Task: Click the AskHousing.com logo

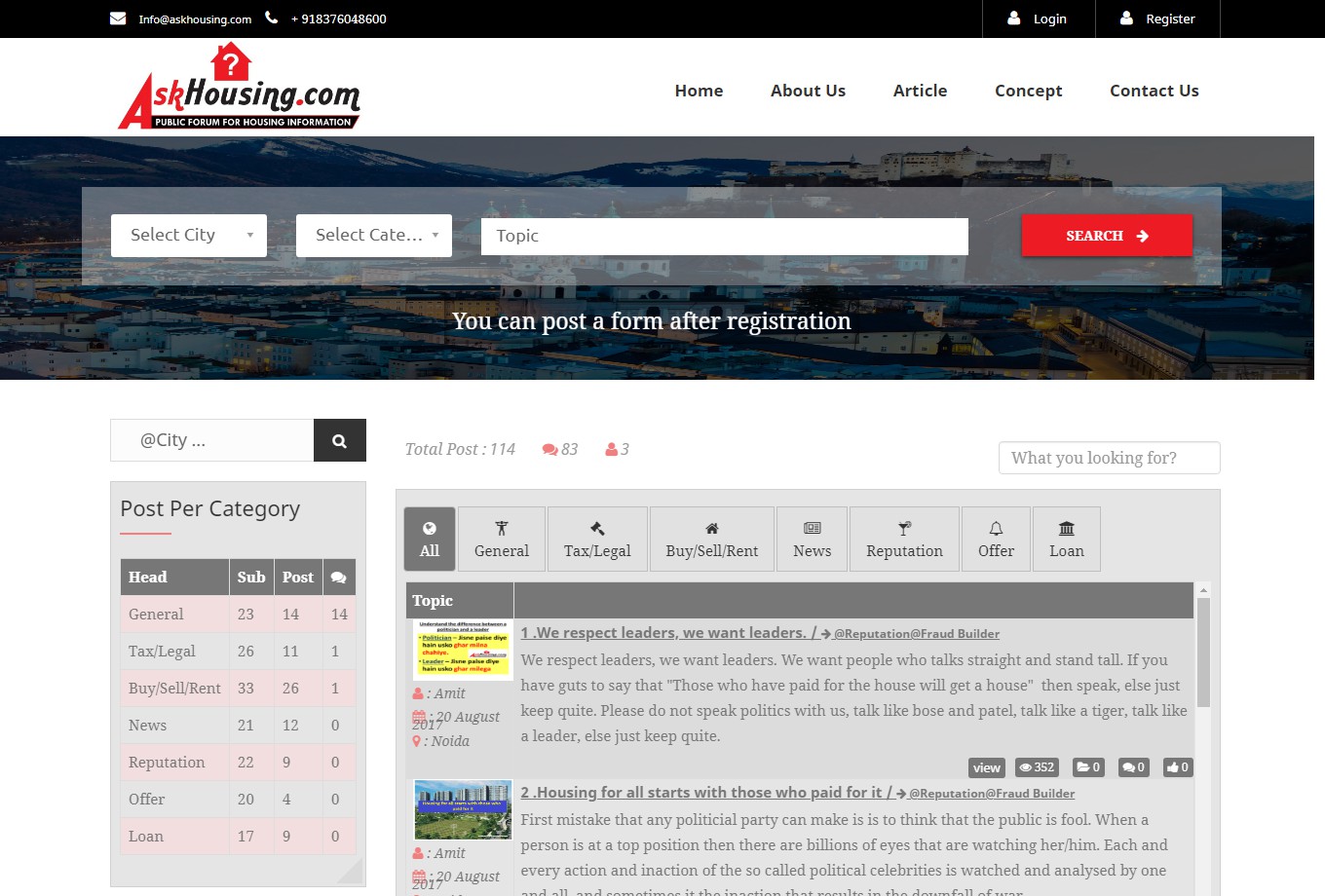Action: coord(239,87)
